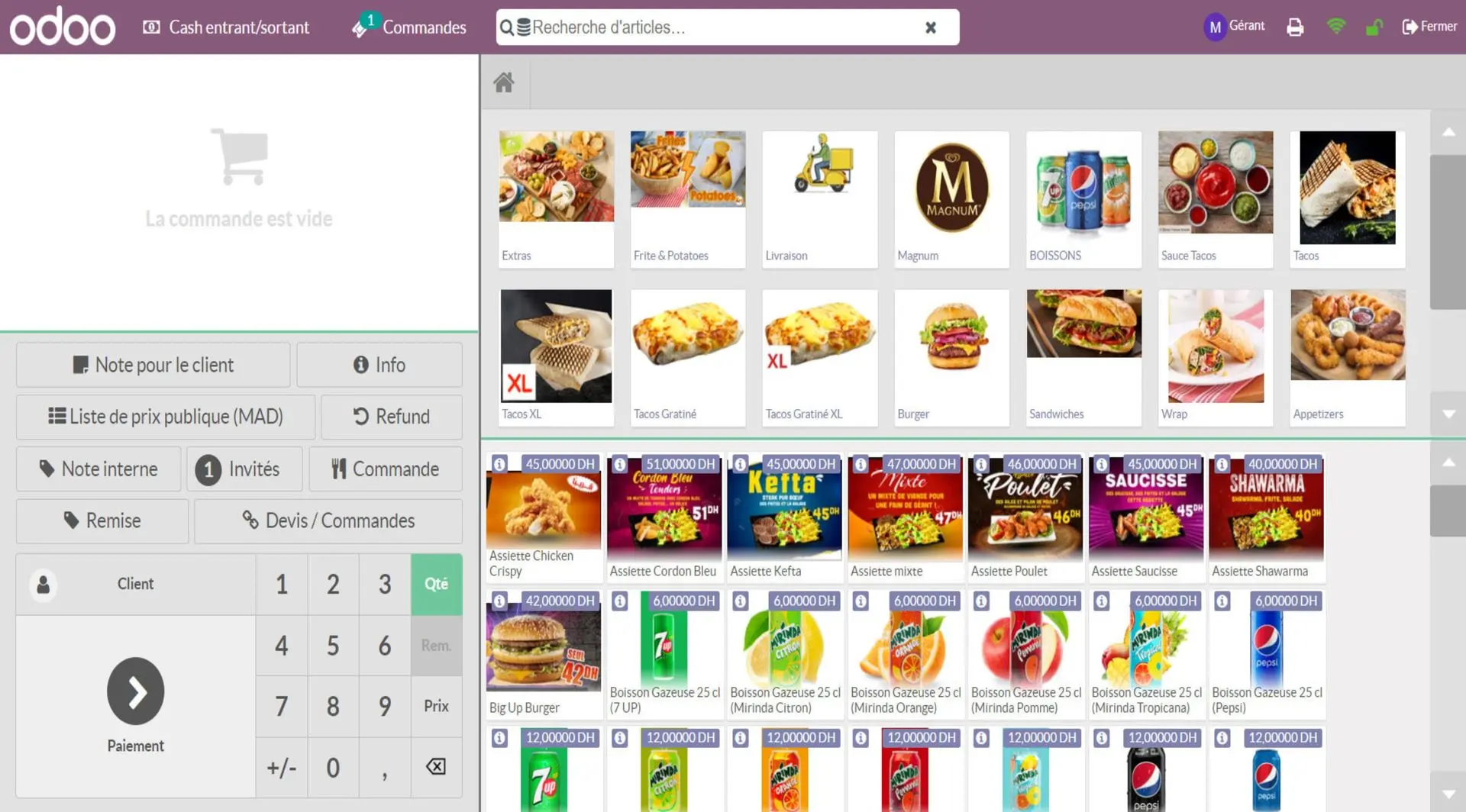The image size is (1466, 812).
Task: Open info icon on Assiette Poulet
Action: click(x=981, y=464)
